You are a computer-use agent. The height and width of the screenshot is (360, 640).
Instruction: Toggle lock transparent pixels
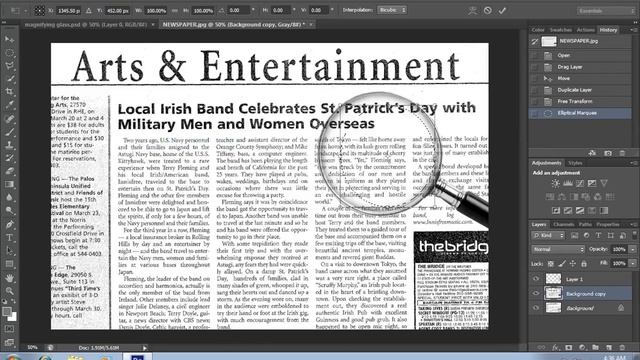tap(551, 264)
